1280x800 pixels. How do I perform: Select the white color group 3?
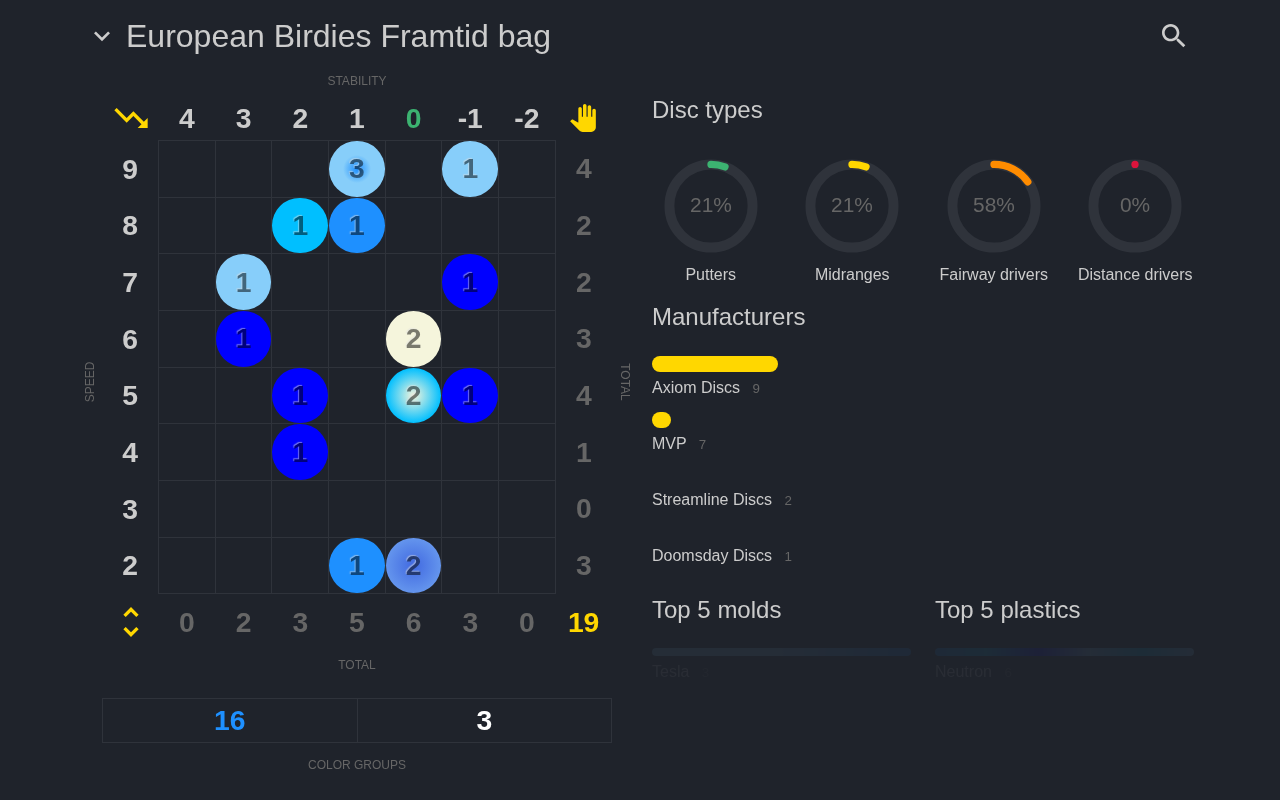[x=484, y=721]
